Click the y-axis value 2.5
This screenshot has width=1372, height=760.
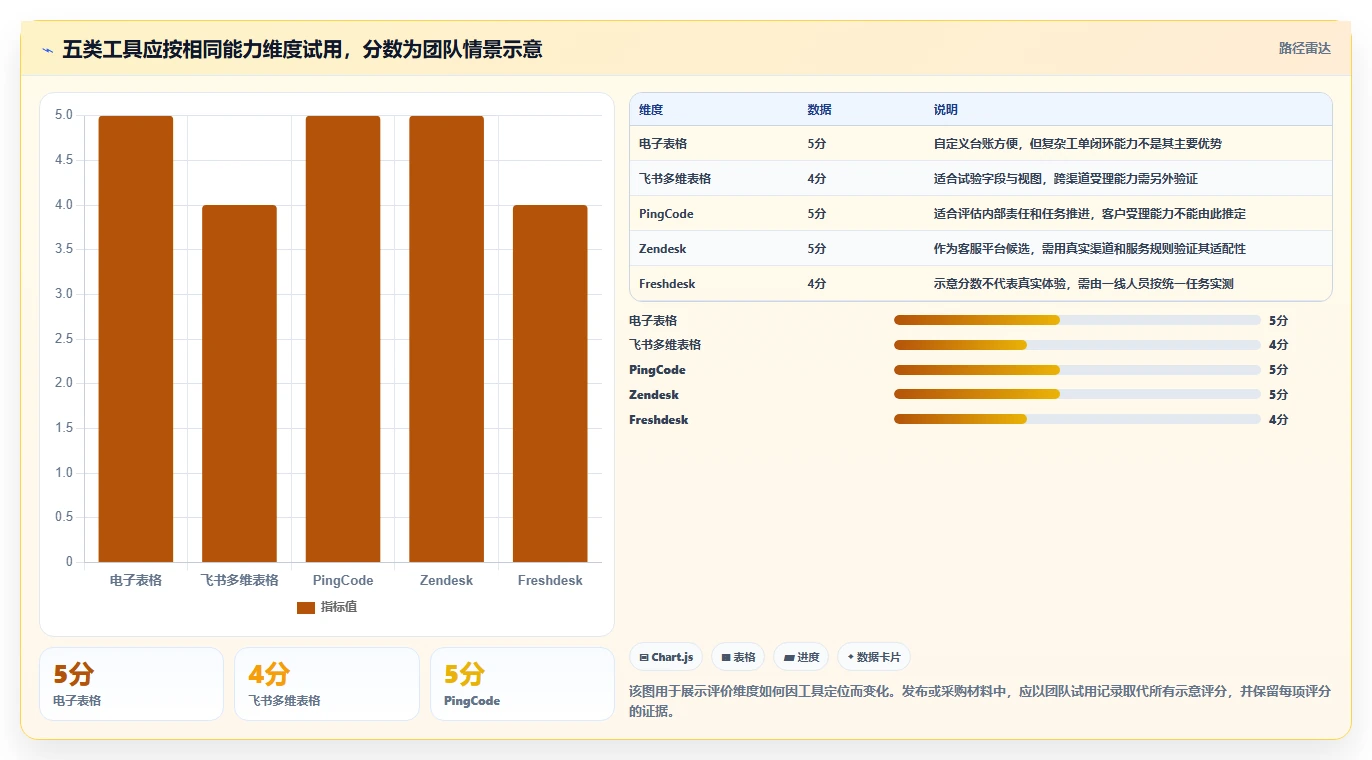point(63,339)
